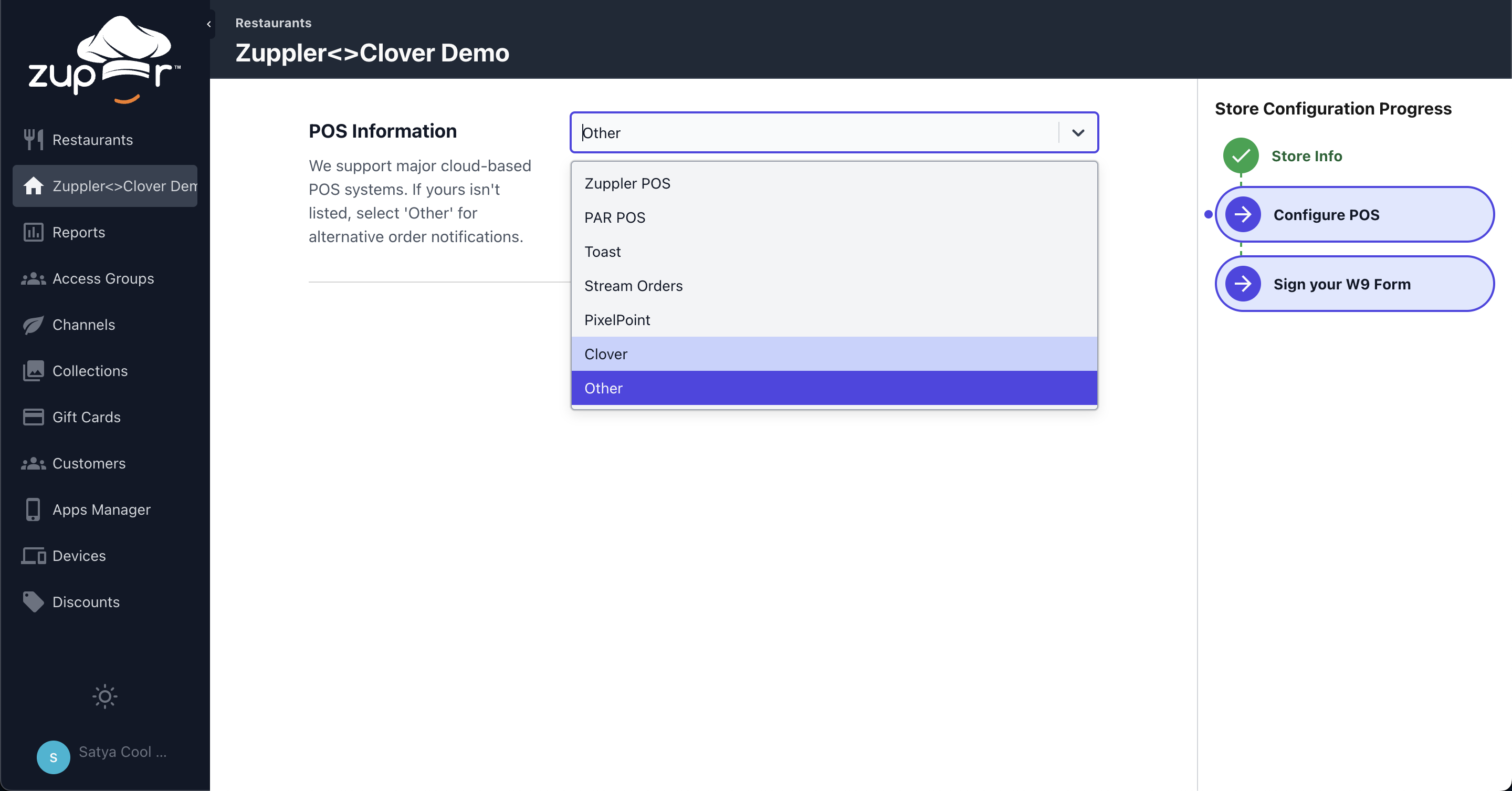Screen dimensions: 1512x791
Task: Click the Apps Manager phone icon
Action: [33, 509]
